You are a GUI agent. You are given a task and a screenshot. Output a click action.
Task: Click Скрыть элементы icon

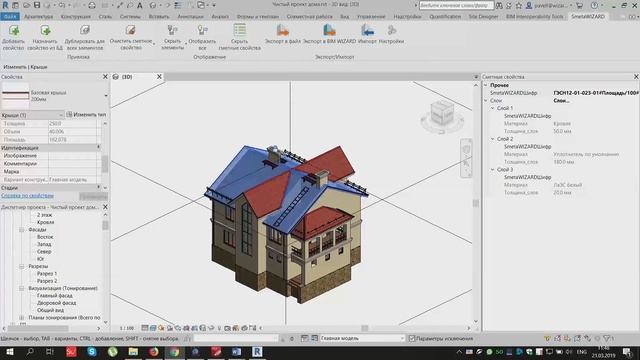[x=172, y=30]
